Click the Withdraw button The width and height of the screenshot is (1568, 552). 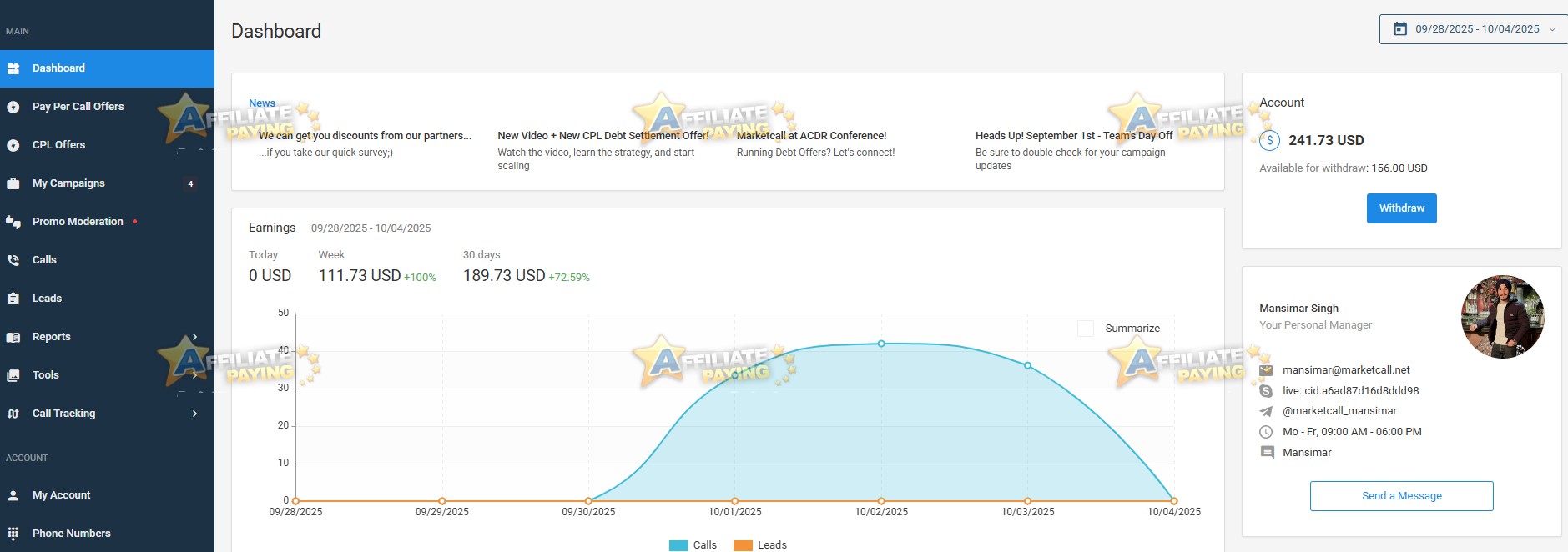point(1401,208)
